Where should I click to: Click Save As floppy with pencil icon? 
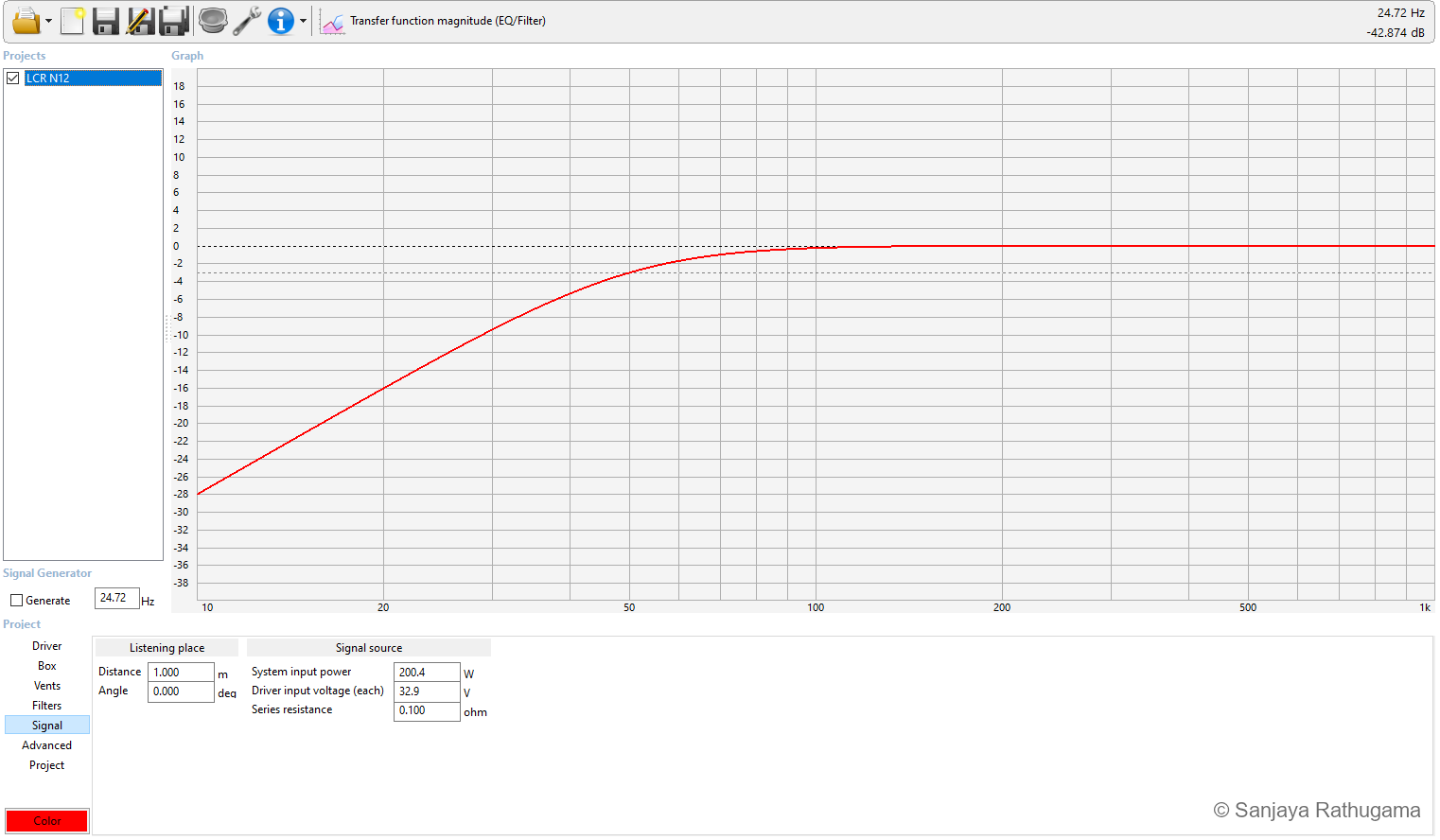coord(140,20)
